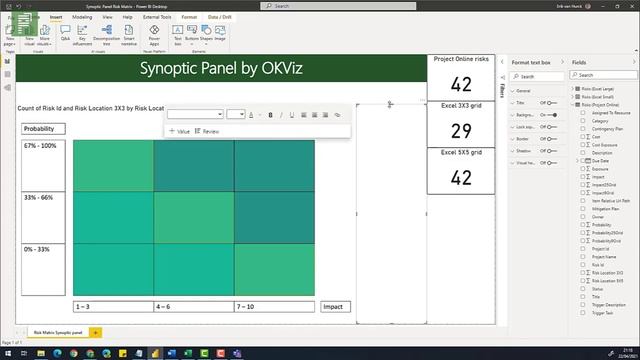Insert hyperlink in text box toolbar
The width and height of the screenshot is (640, 360).
click(337, 115)
